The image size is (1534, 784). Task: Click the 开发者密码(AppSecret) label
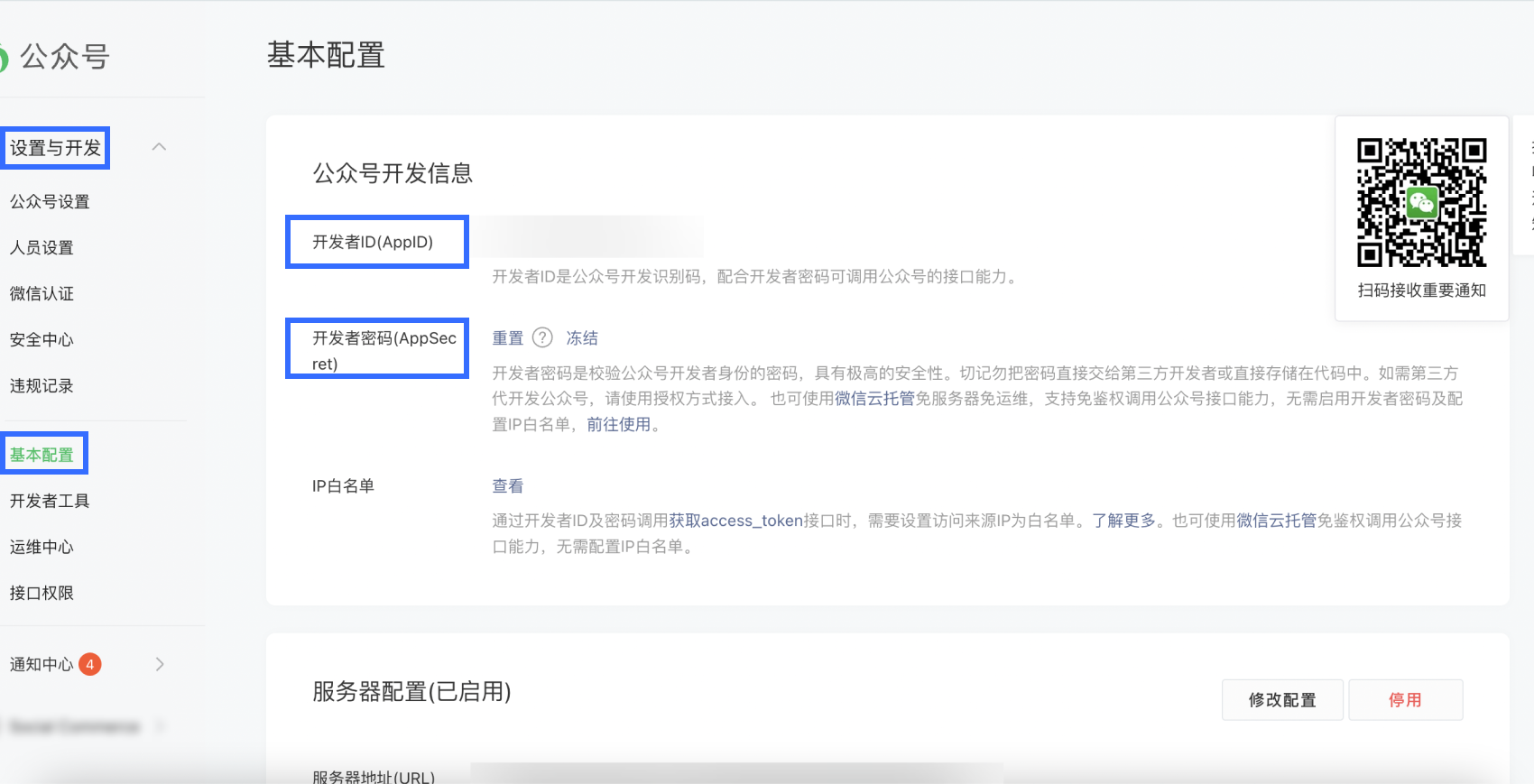384,351
